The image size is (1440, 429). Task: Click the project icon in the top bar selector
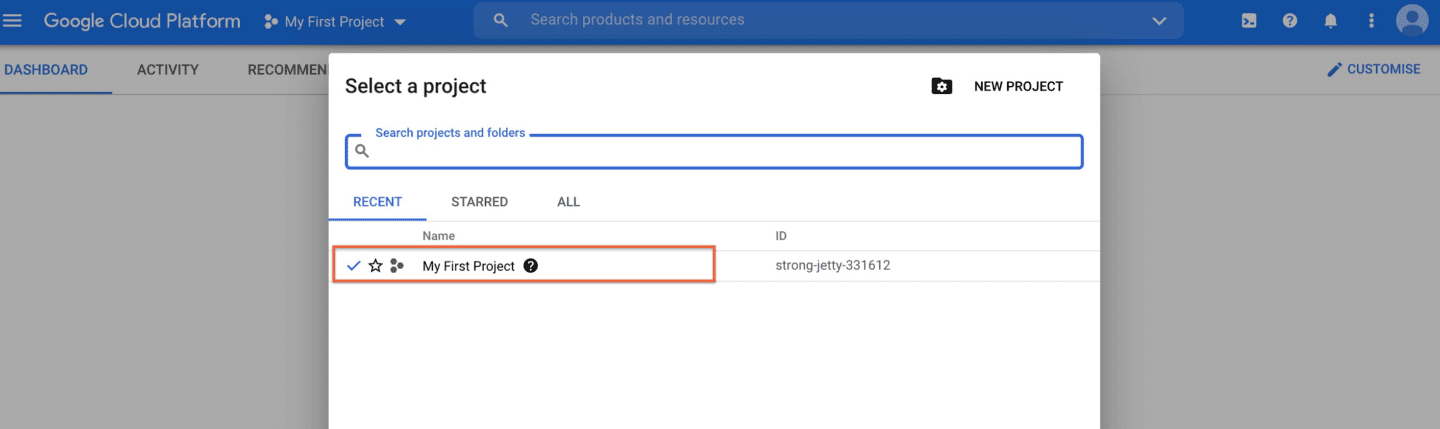270,21
